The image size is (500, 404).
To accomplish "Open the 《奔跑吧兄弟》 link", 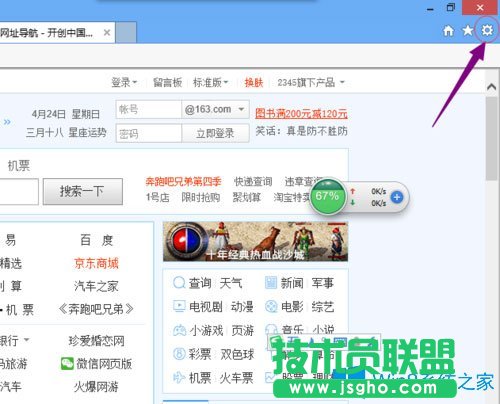I will coord(96,309).
